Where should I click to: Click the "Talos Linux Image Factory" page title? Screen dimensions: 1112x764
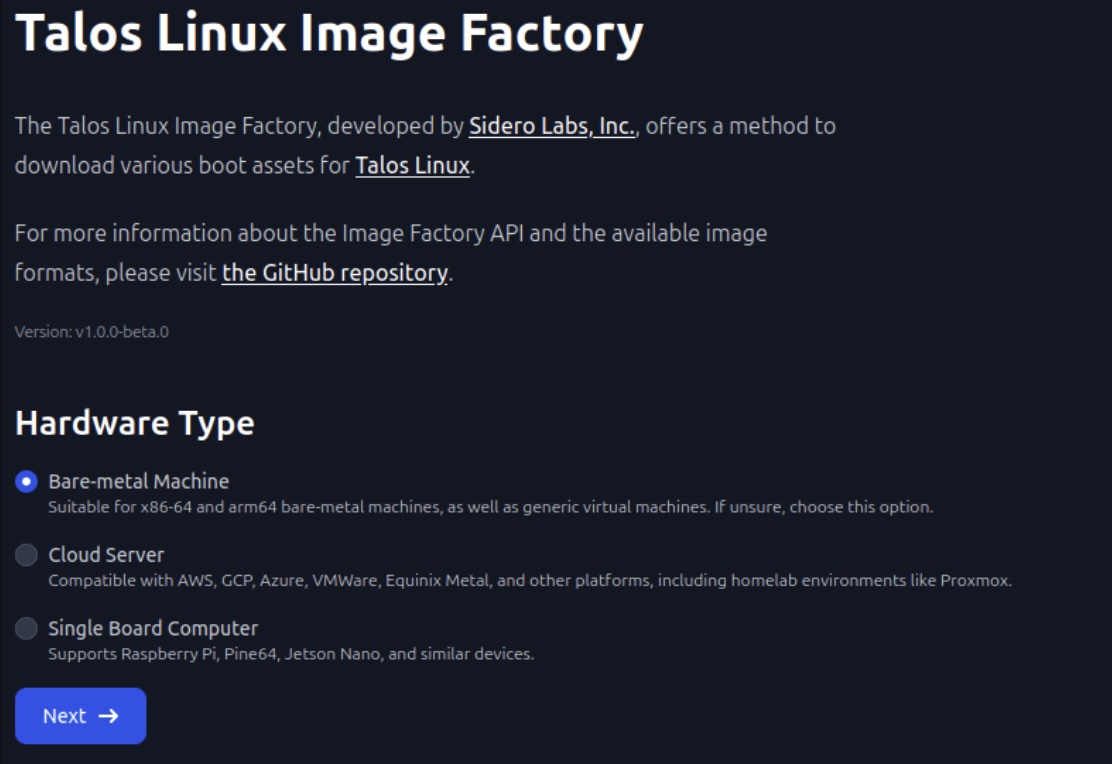[x=329, y=34]
